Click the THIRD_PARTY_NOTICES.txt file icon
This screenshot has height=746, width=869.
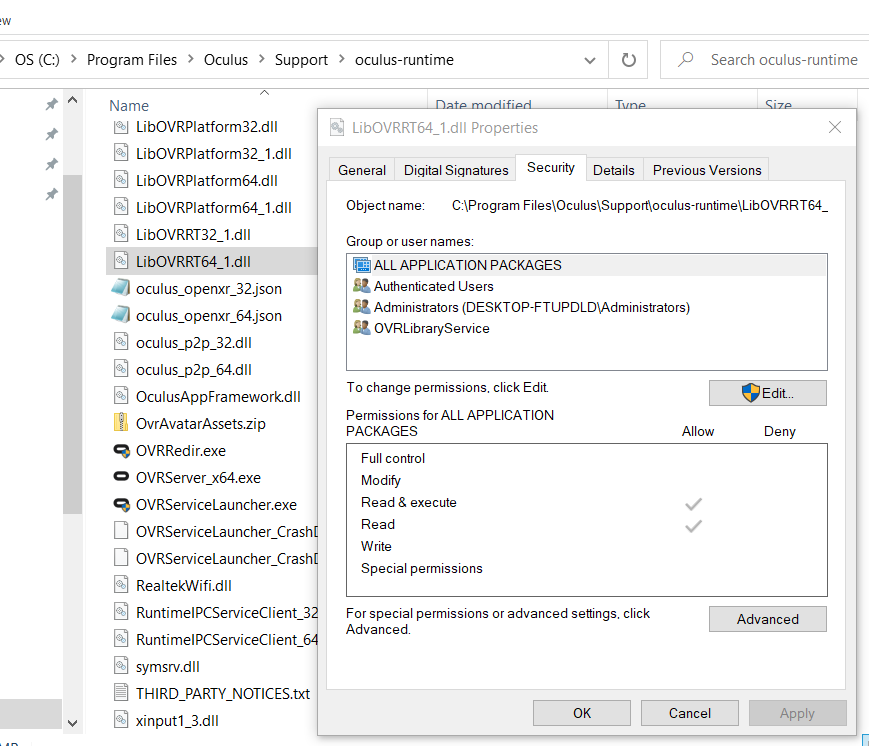click(x=121, y=693)
